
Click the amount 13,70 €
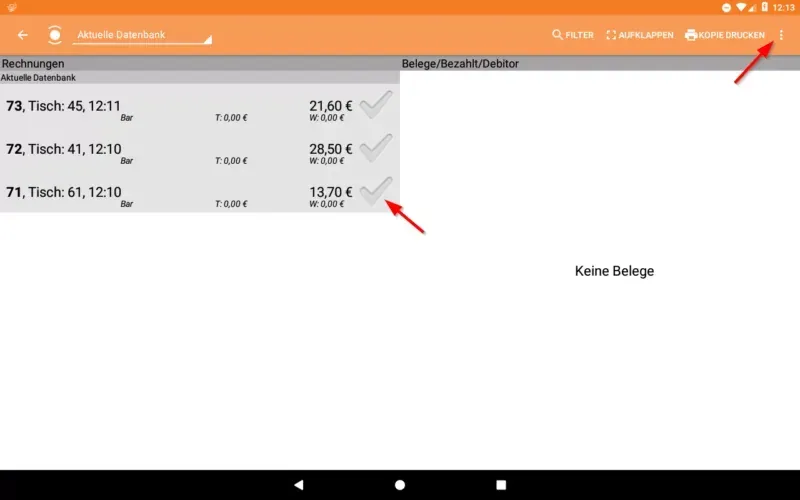(x=331, y=192)
